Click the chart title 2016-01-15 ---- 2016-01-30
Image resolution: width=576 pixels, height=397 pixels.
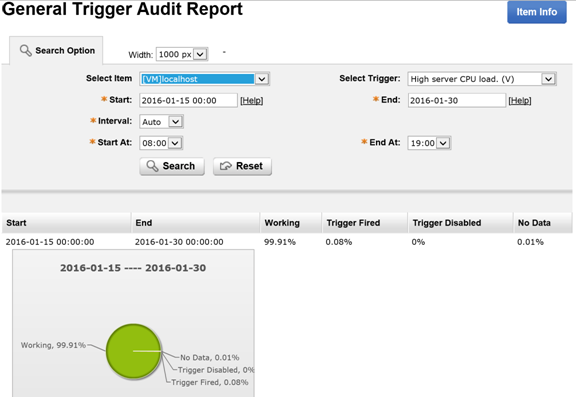pyautogui.click(x=133, y=268)
